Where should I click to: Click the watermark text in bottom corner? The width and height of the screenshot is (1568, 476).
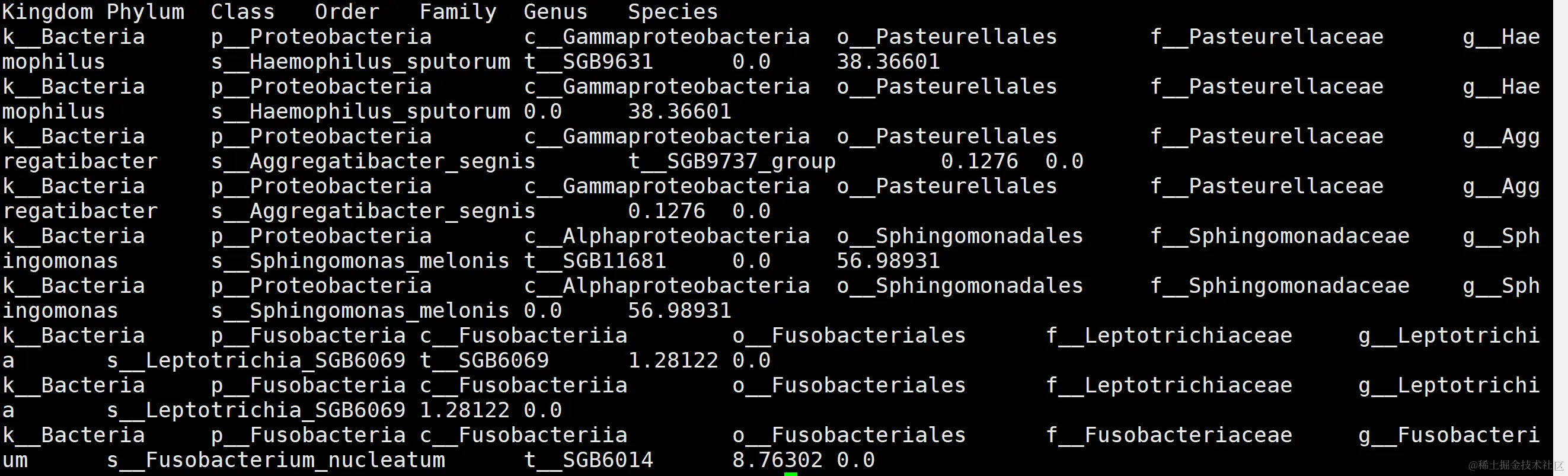[1515, 466]
